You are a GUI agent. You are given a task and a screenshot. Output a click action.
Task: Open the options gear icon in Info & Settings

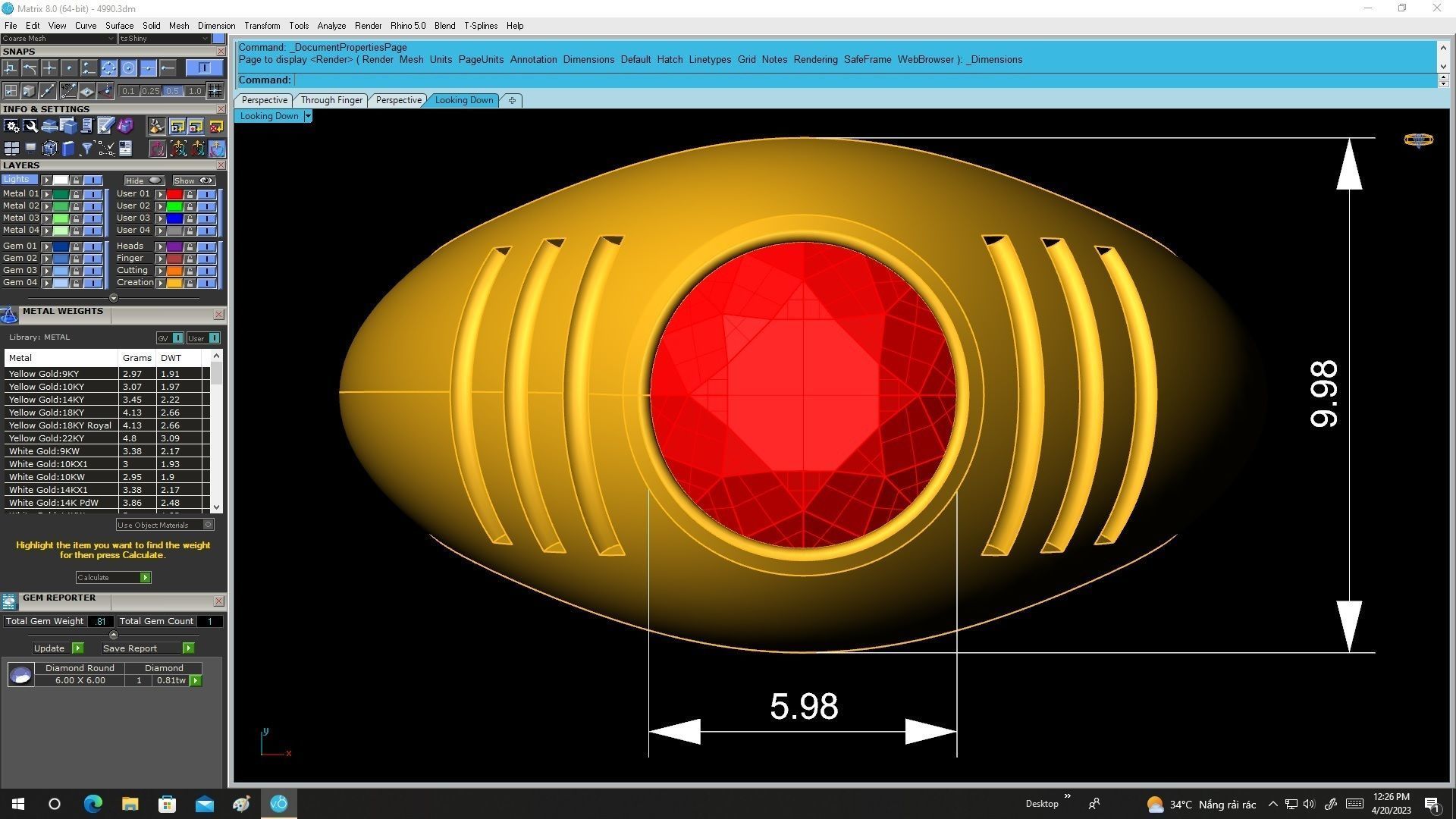pos(11,126)
